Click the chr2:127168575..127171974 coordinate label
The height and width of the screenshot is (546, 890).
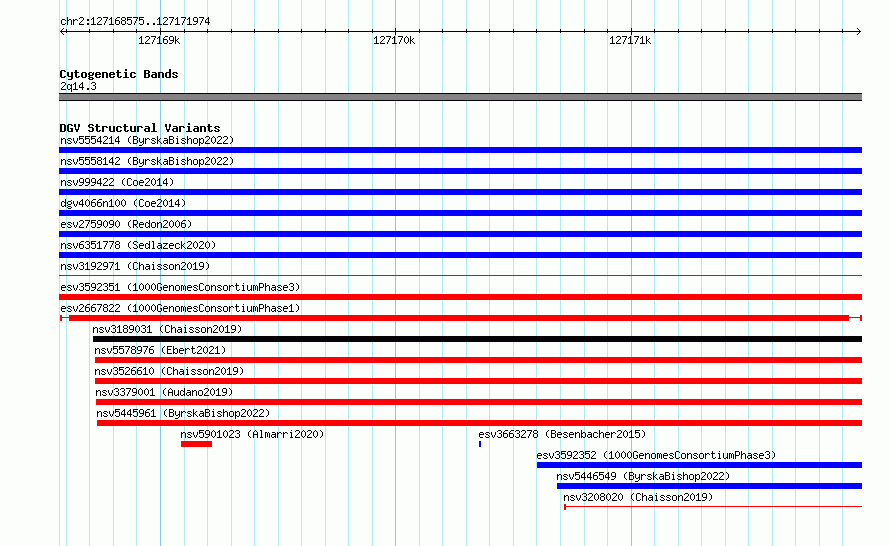click(135, 21)
